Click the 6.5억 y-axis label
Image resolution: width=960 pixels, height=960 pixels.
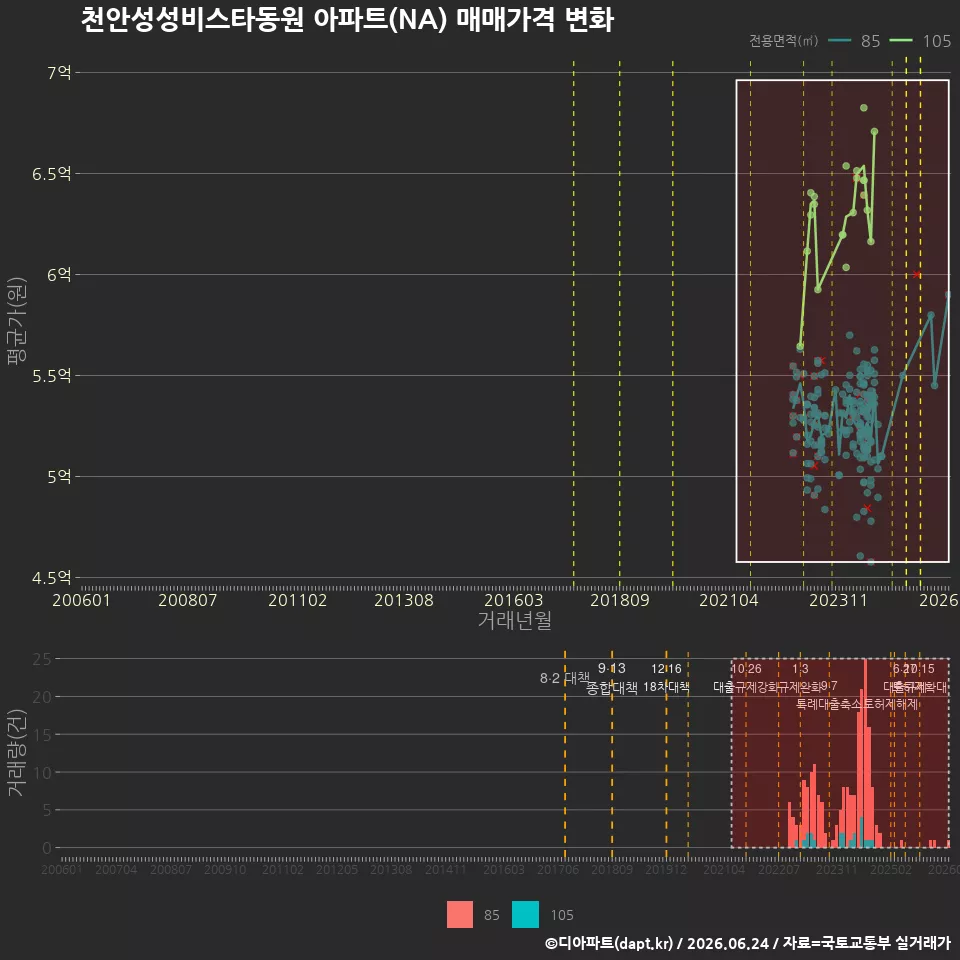pos(52,174)
